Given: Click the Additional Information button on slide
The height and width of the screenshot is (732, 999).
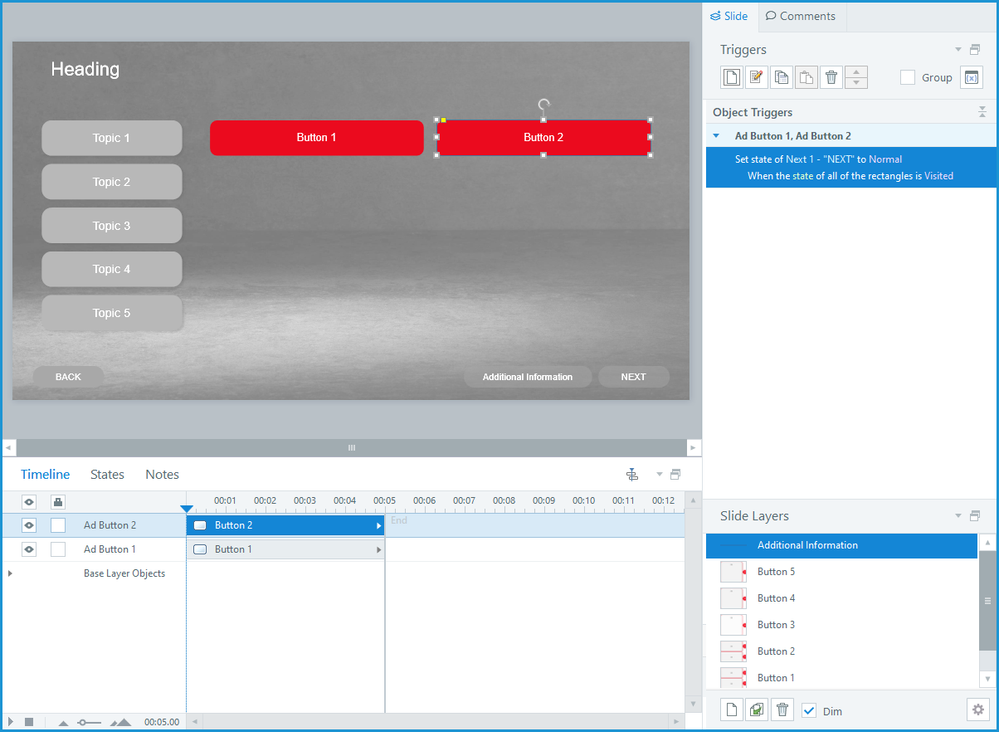Looking at the screenshot, I should point(527,377).
